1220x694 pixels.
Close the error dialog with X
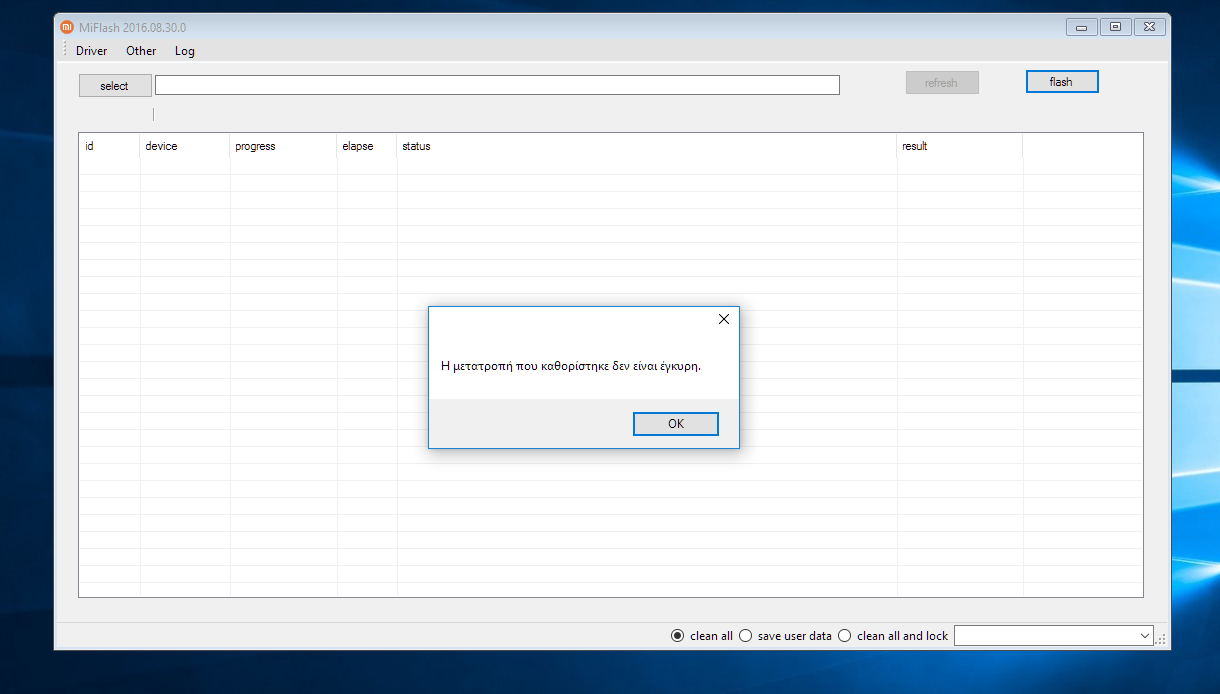[724, 319]
